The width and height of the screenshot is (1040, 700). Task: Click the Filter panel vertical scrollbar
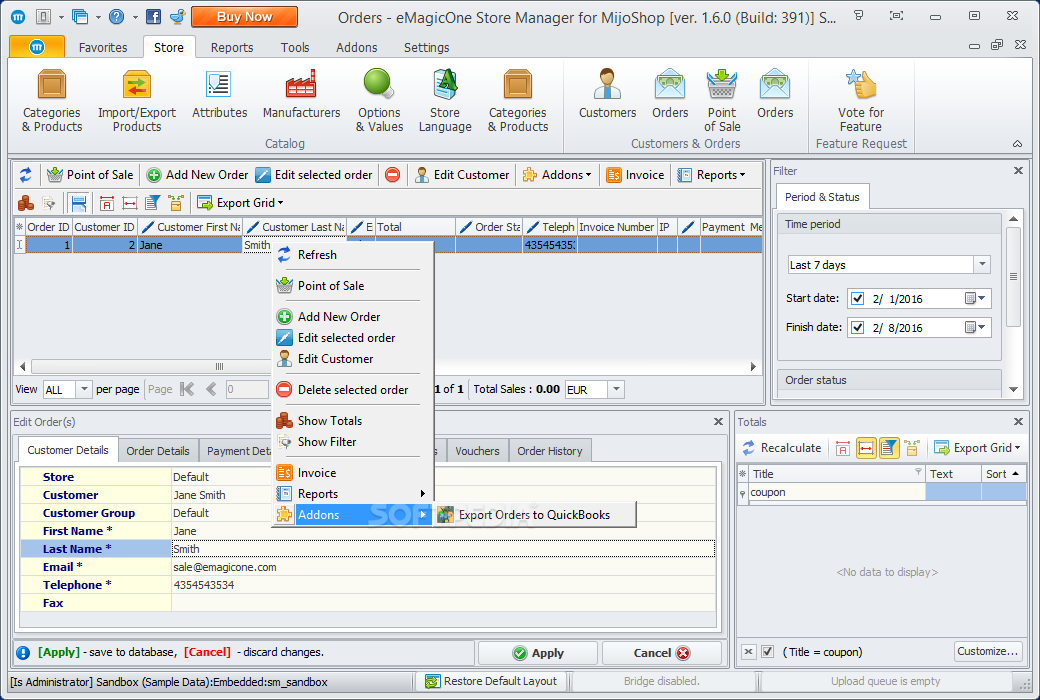point(1013,277)
